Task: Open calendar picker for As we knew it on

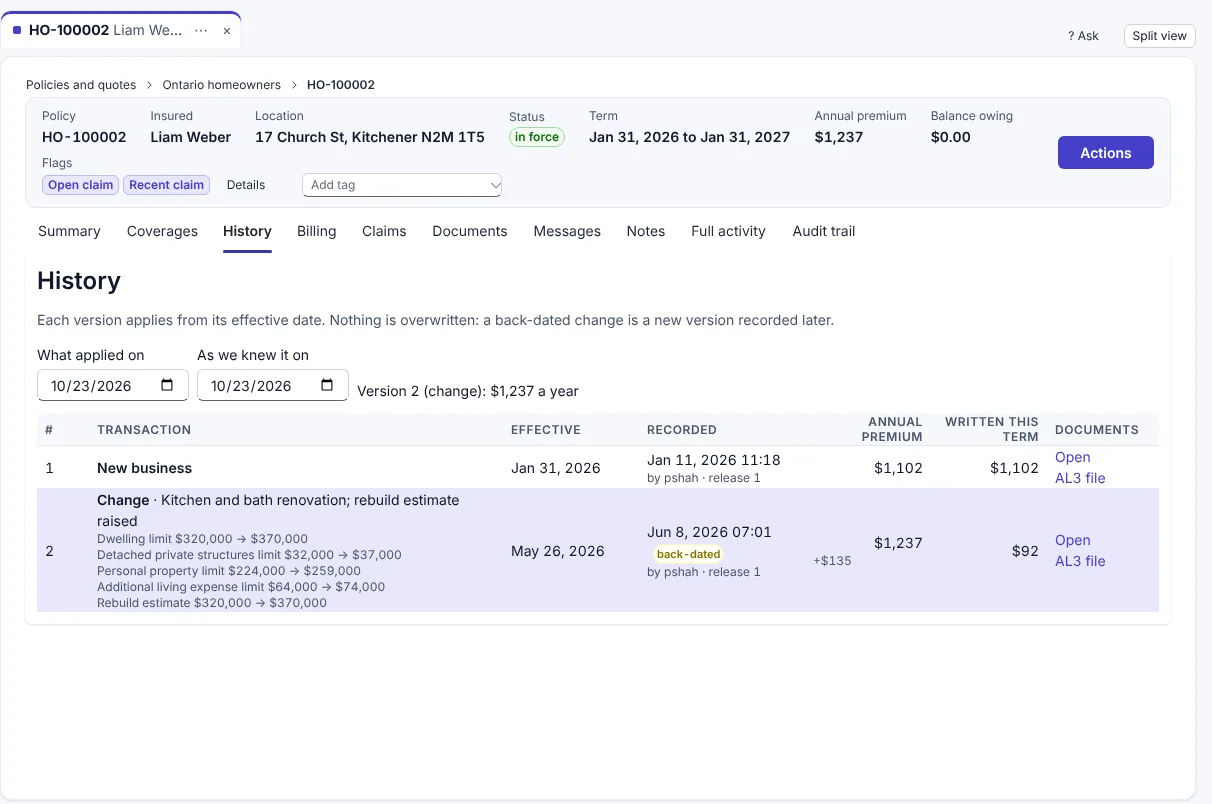Action: [327, 385]
